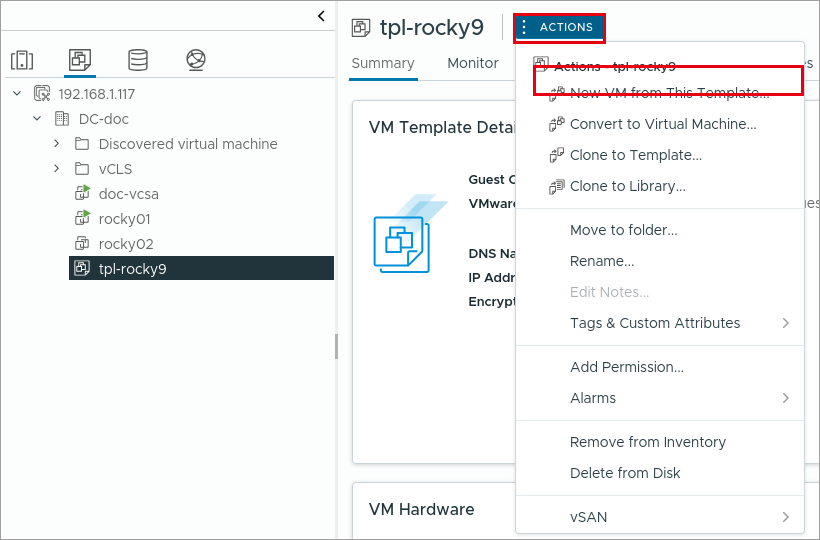Choose Clone to Template
The height and width of the screenshot is (540, 820).
tap(659, 155)
